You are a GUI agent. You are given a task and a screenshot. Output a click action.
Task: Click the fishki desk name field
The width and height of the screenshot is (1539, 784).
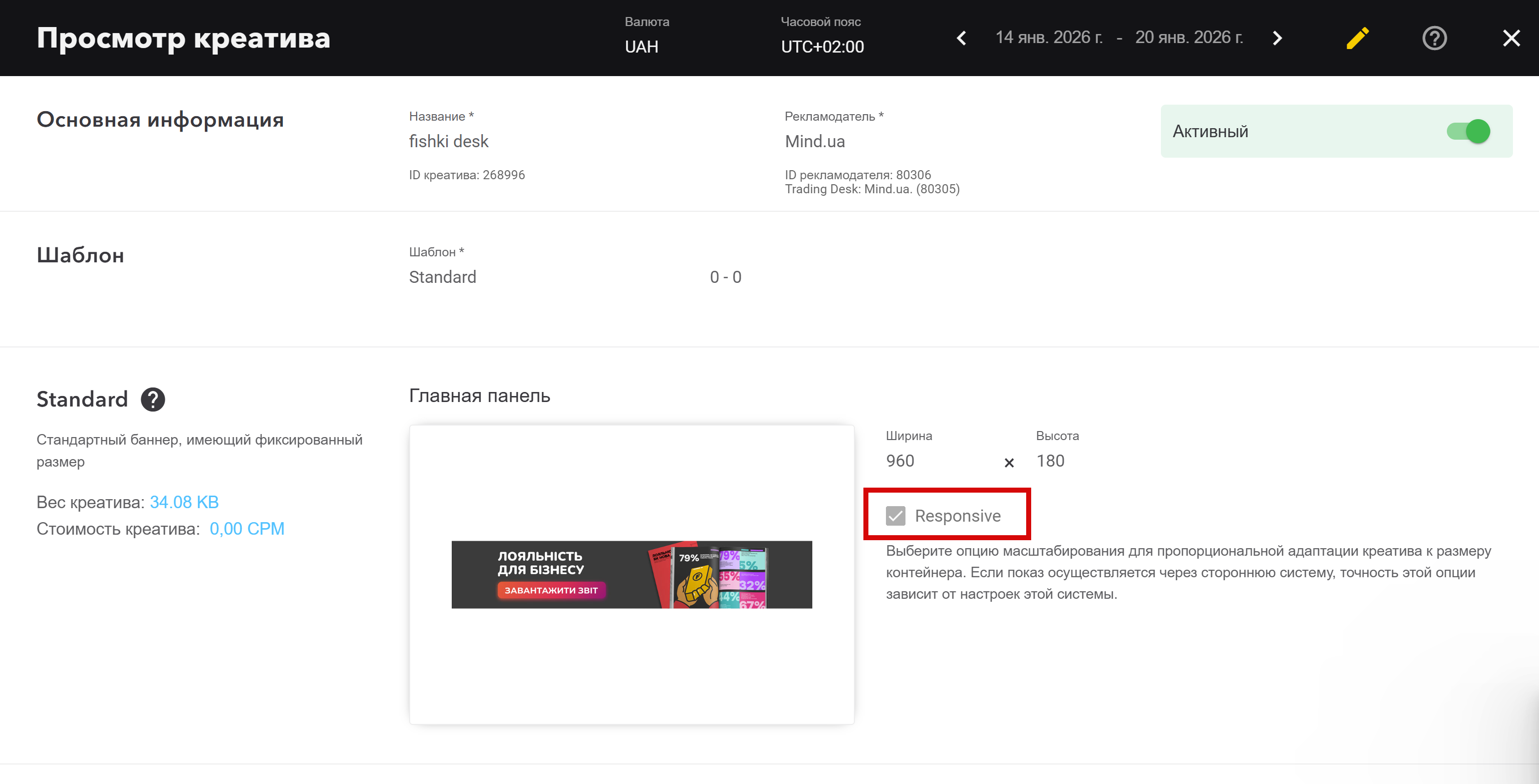click(449, 142)
